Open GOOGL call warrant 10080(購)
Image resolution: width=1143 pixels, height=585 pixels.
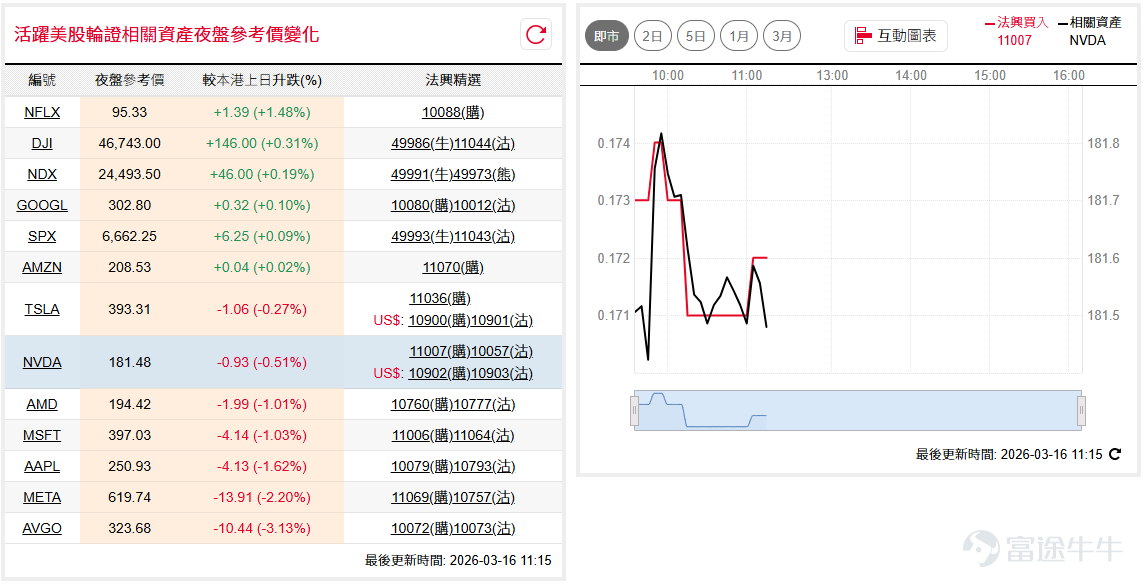click(x=422, y=205)
